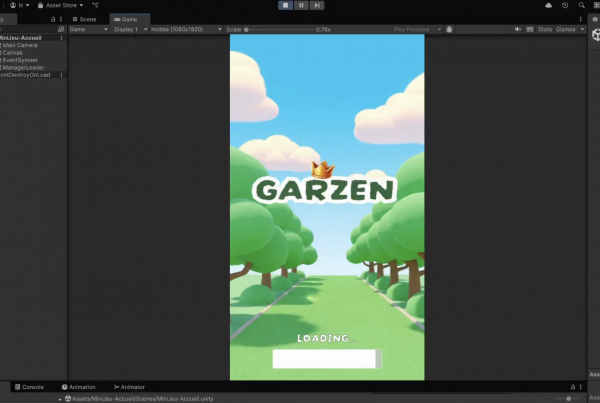Pause the running game
600x403 pixels.
(x=300, y=5)
